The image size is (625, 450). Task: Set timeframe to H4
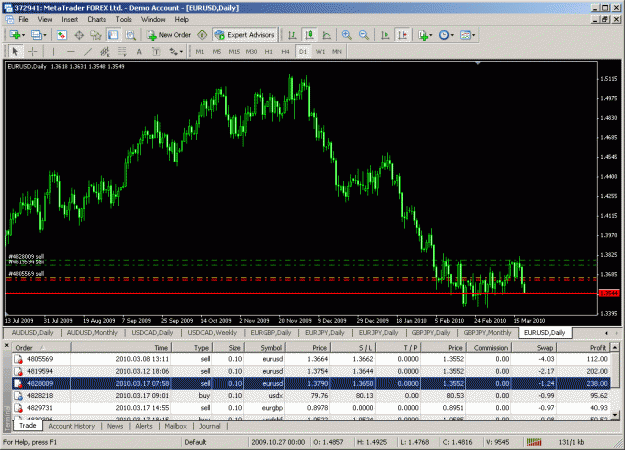(x=285, y=51)
